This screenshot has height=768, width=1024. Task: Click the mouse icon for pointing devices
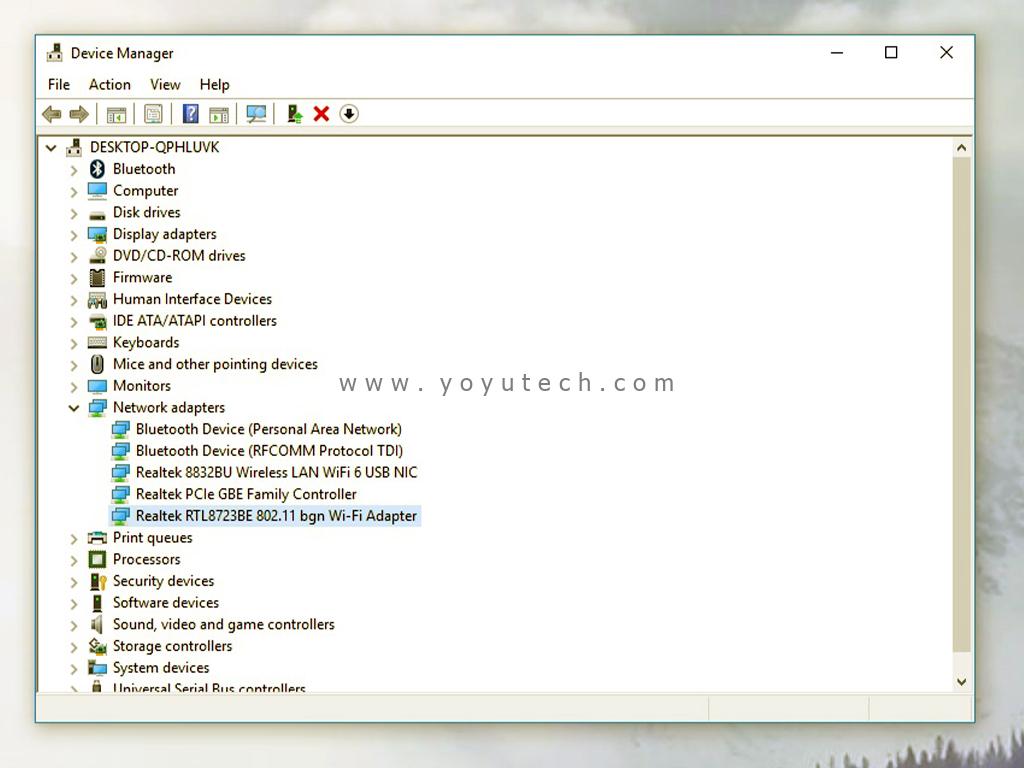click(x=97, y=364)
